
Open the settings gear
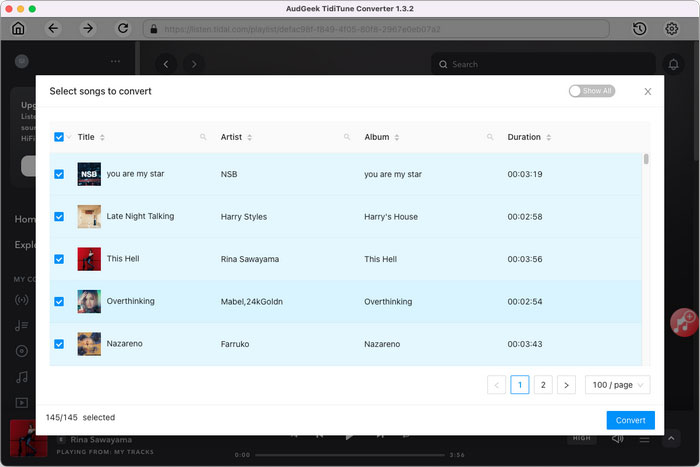pyautogui.click(x=671, y=29)
